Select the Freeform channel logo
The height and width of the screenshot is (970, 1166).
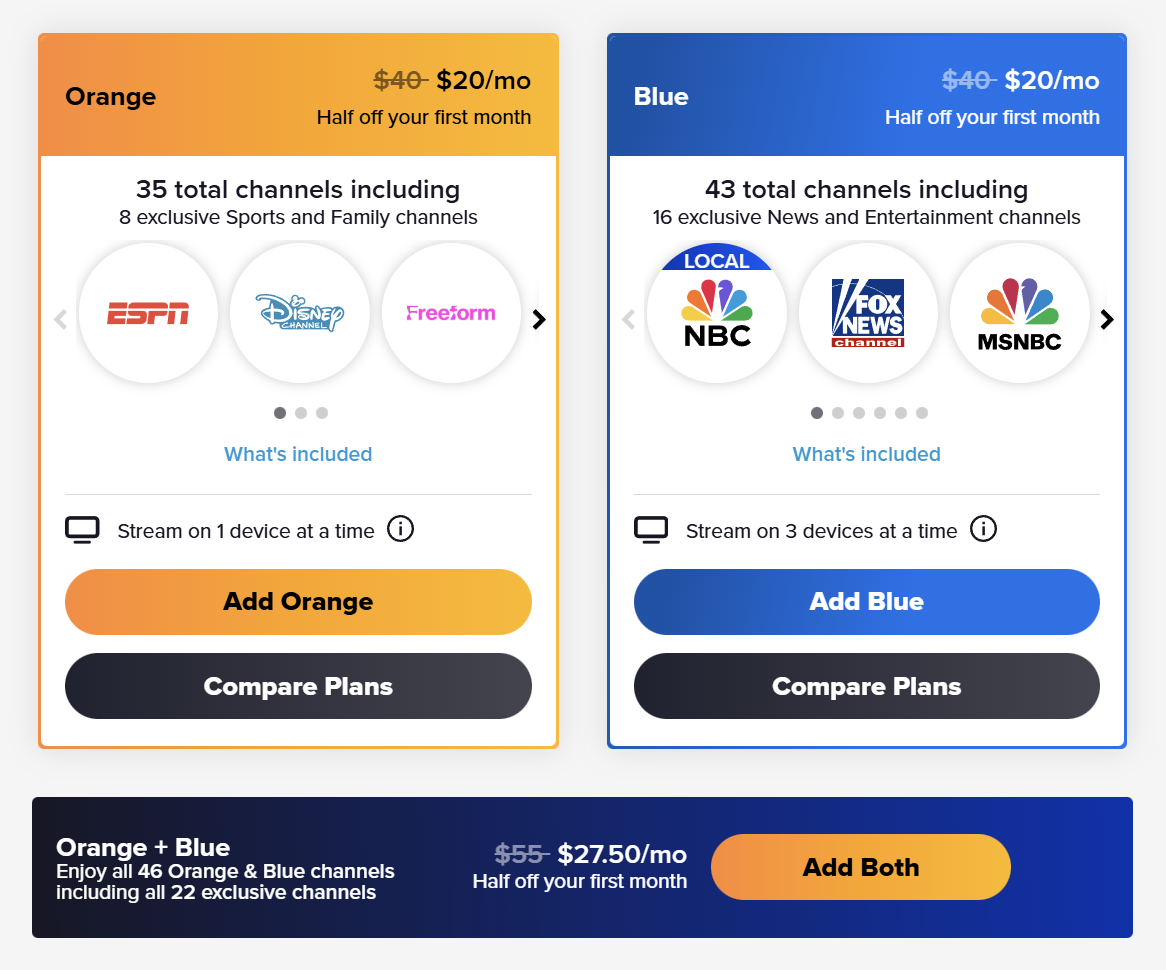[451, 313]
